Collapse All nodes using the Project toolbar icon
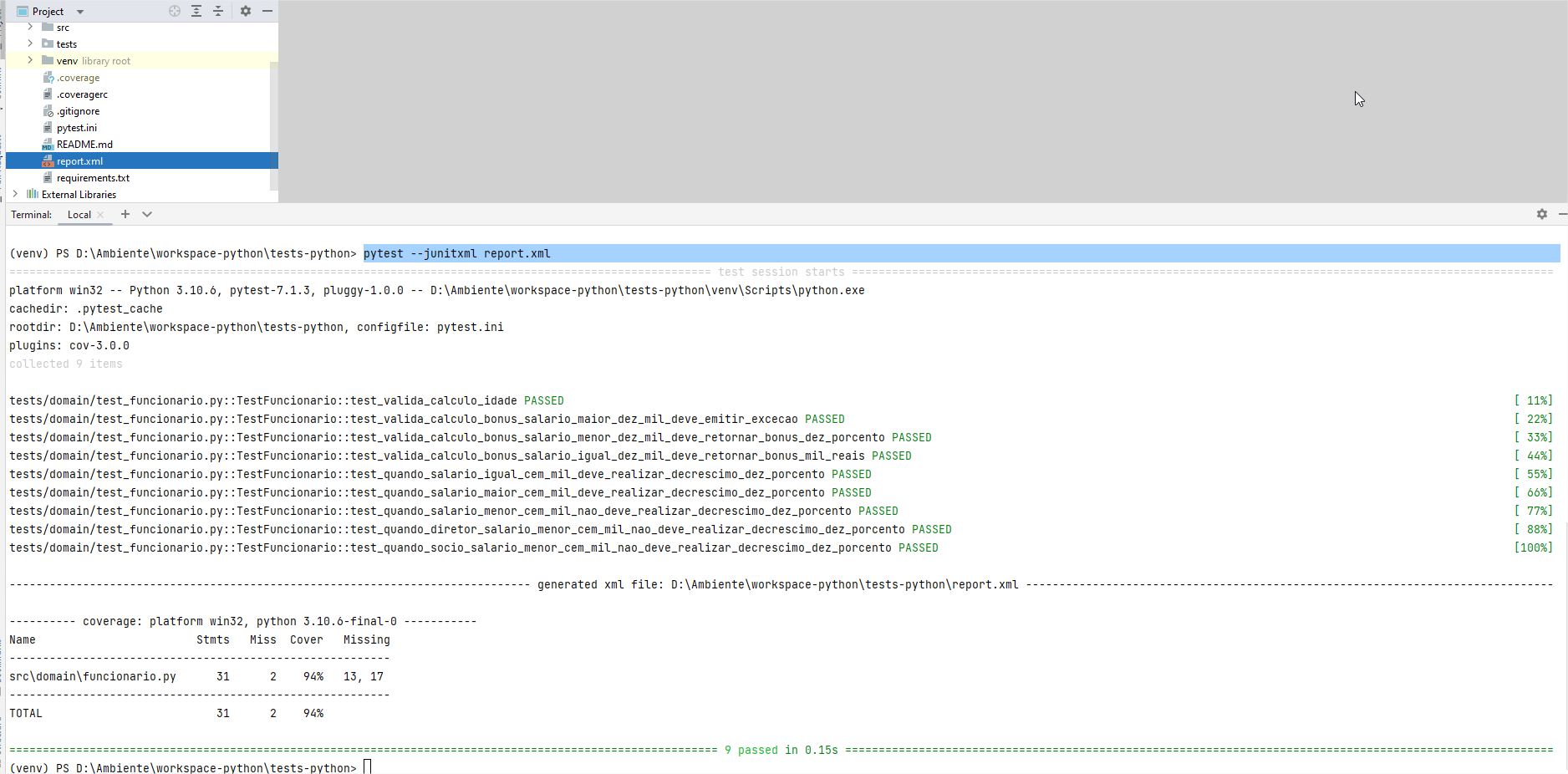 tap(218, 11)
